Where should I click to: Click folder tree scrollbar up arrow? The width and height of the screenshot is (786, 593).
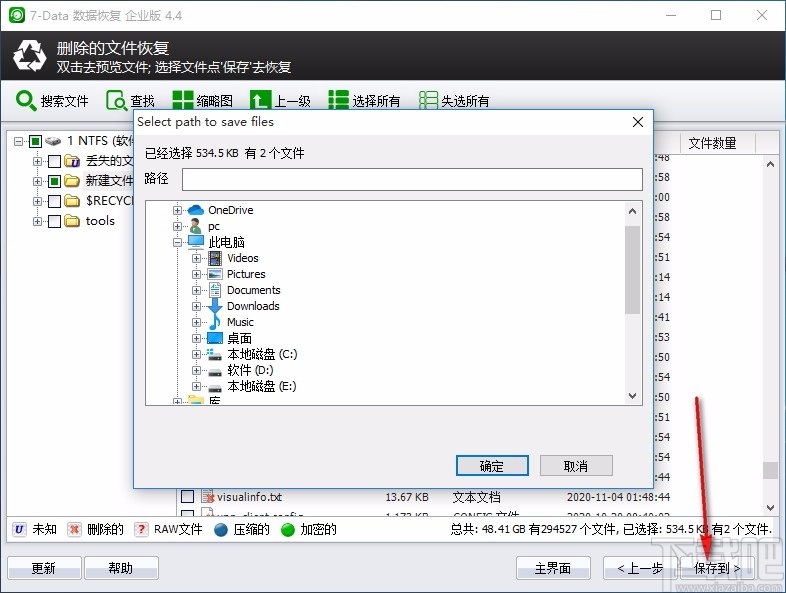click(633, 211)
